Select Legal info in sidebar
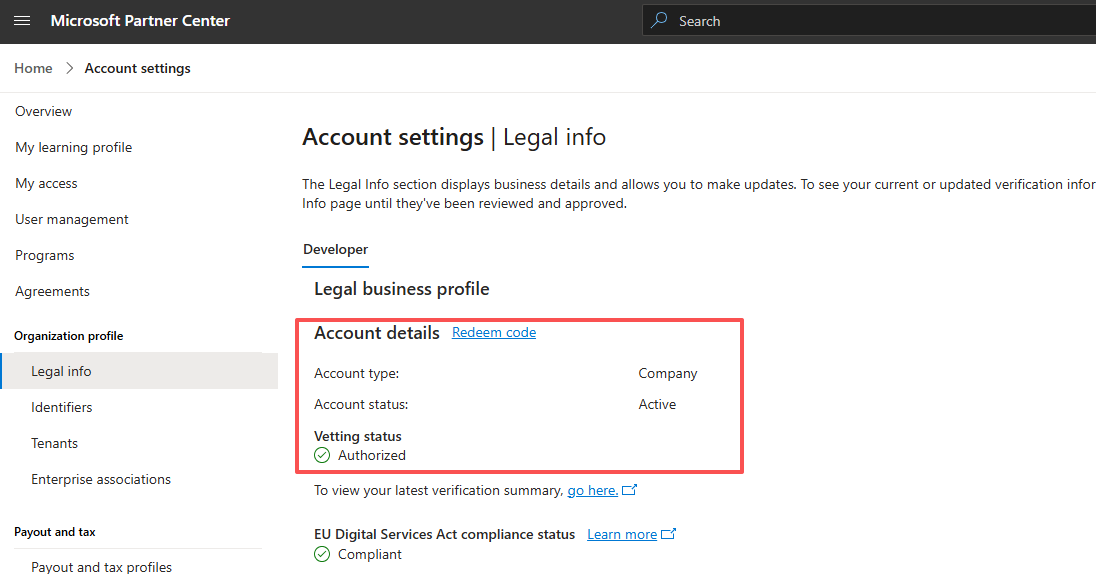This screenshot has height=574, width=1096. pos(140,371)
